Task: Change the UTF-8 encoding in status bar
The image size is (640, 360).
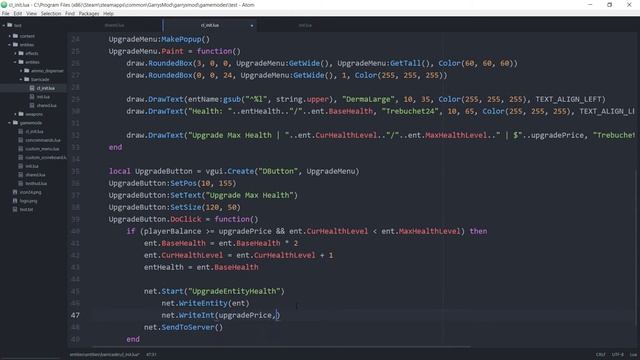Action: pyautogui.click(x=618, y=354)
